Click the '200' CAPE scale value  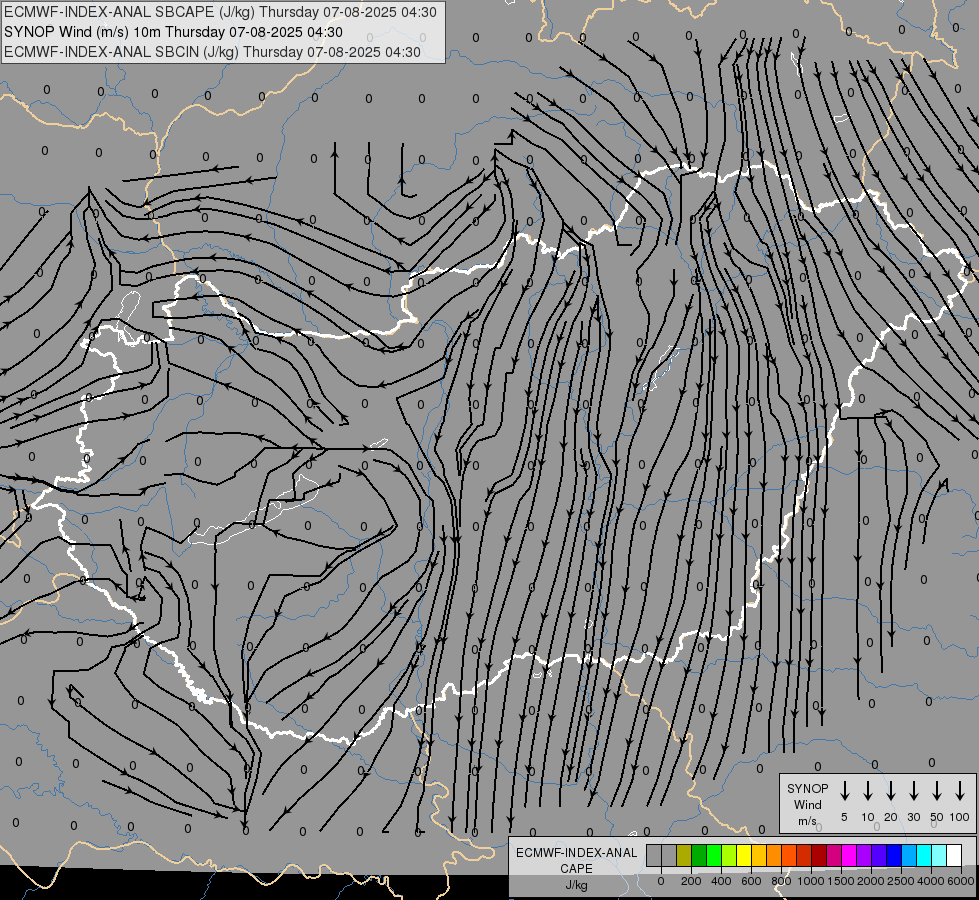point(691,881)
